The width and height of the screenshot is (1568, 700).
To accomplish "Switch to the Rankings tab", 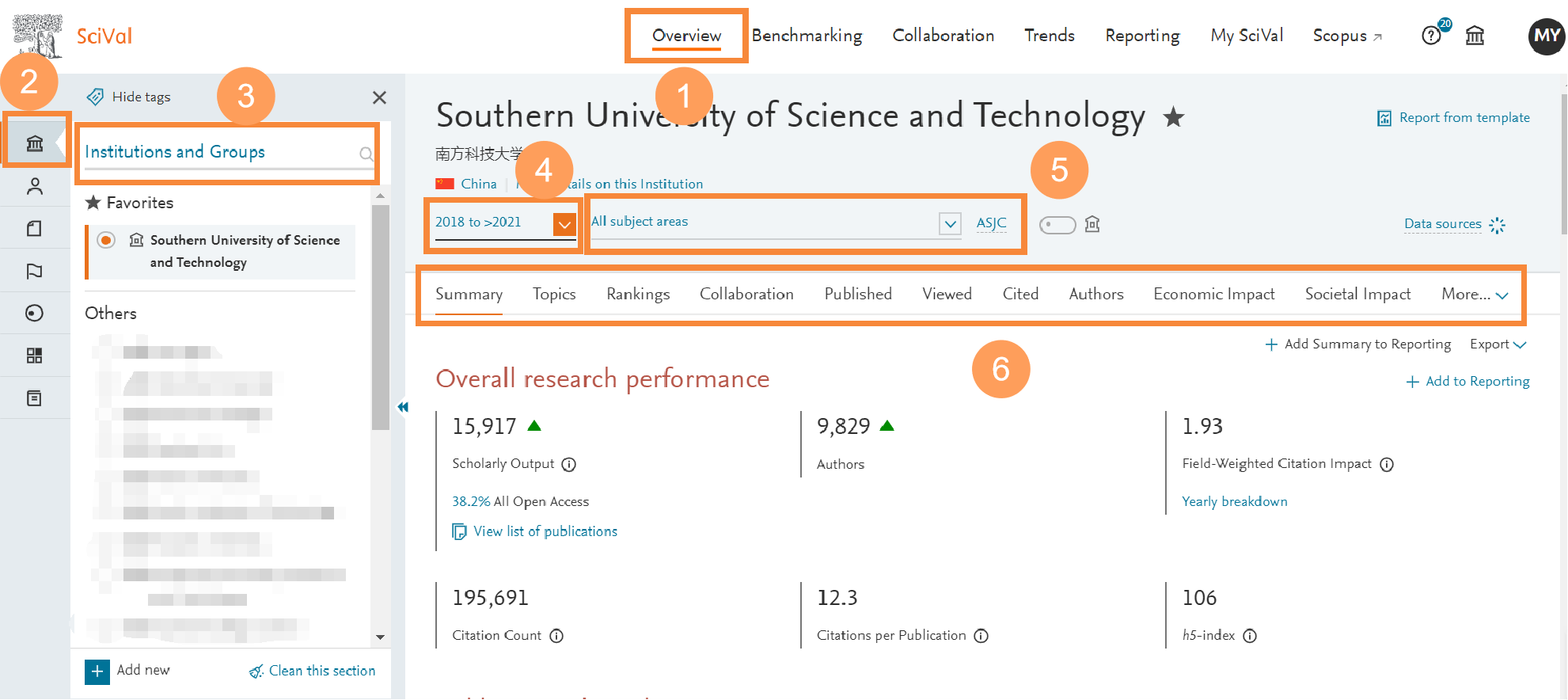I will coord(638,295).
